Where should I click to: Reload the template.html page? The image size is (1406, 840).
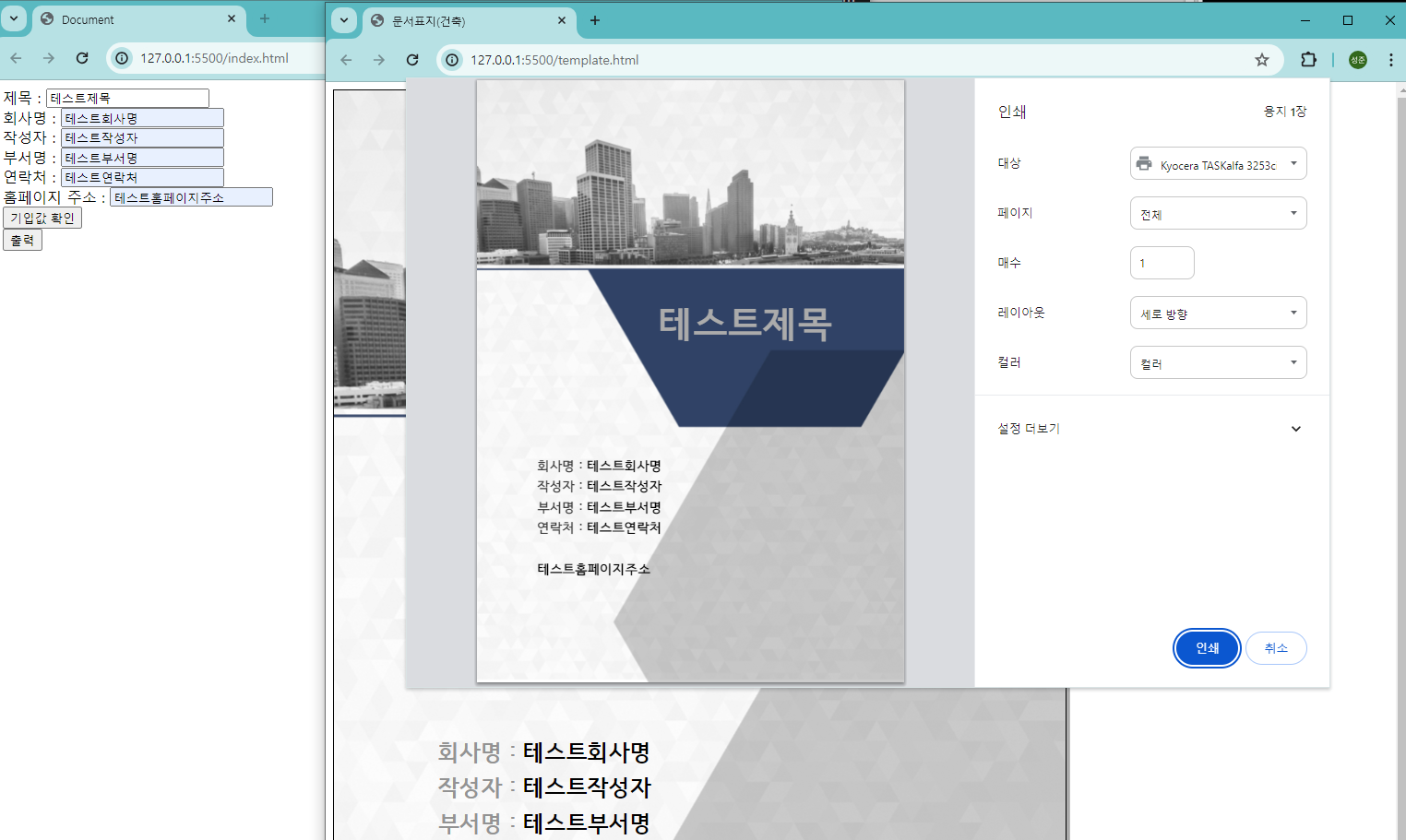point(412,60)
